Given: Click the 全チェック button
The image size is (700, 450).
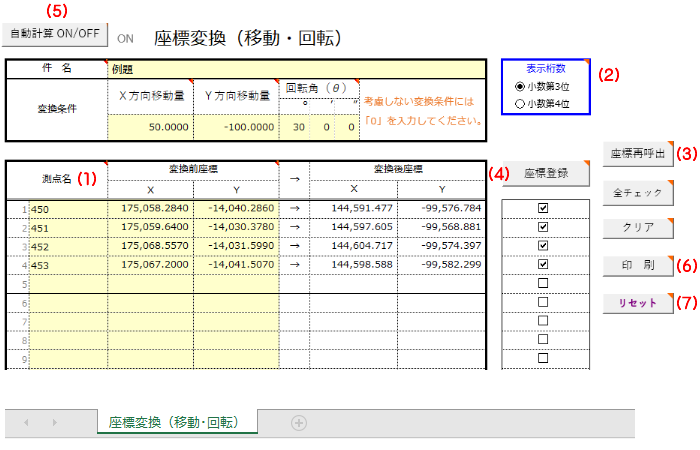Looking at the screenshot, I should click(x=638, y=193).
